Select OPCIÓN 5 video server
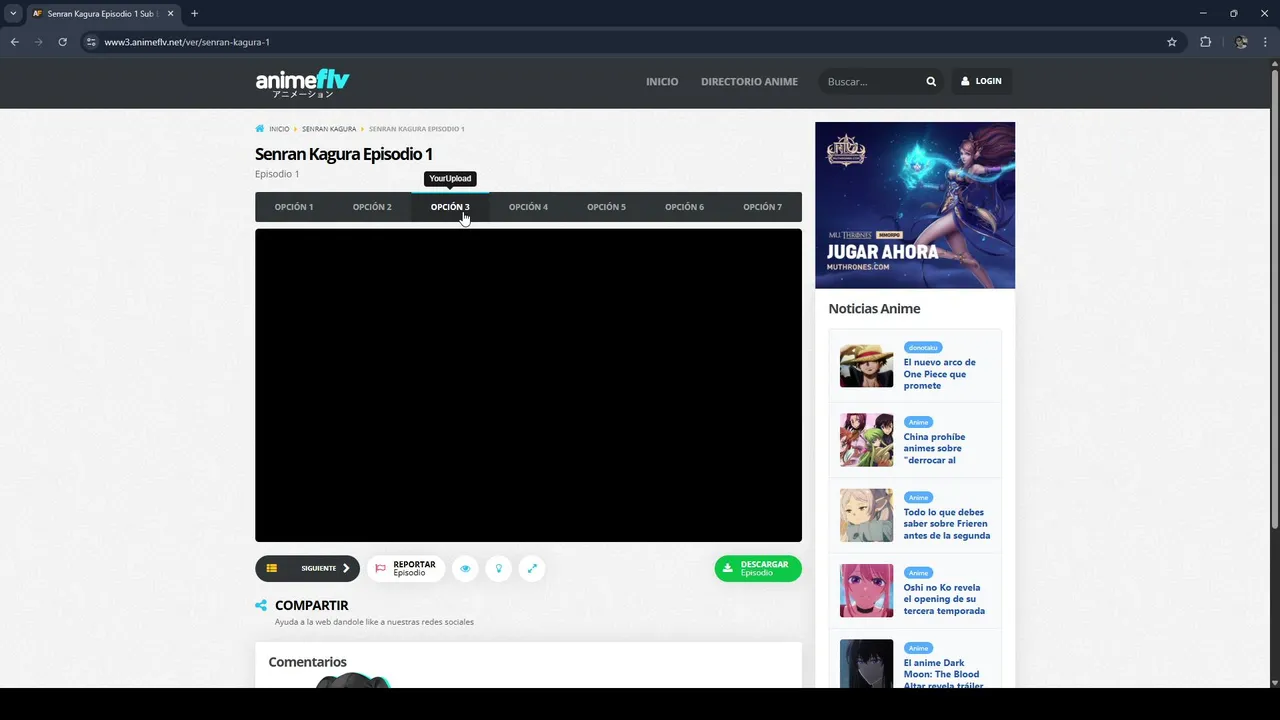 (x=606, y=207)
